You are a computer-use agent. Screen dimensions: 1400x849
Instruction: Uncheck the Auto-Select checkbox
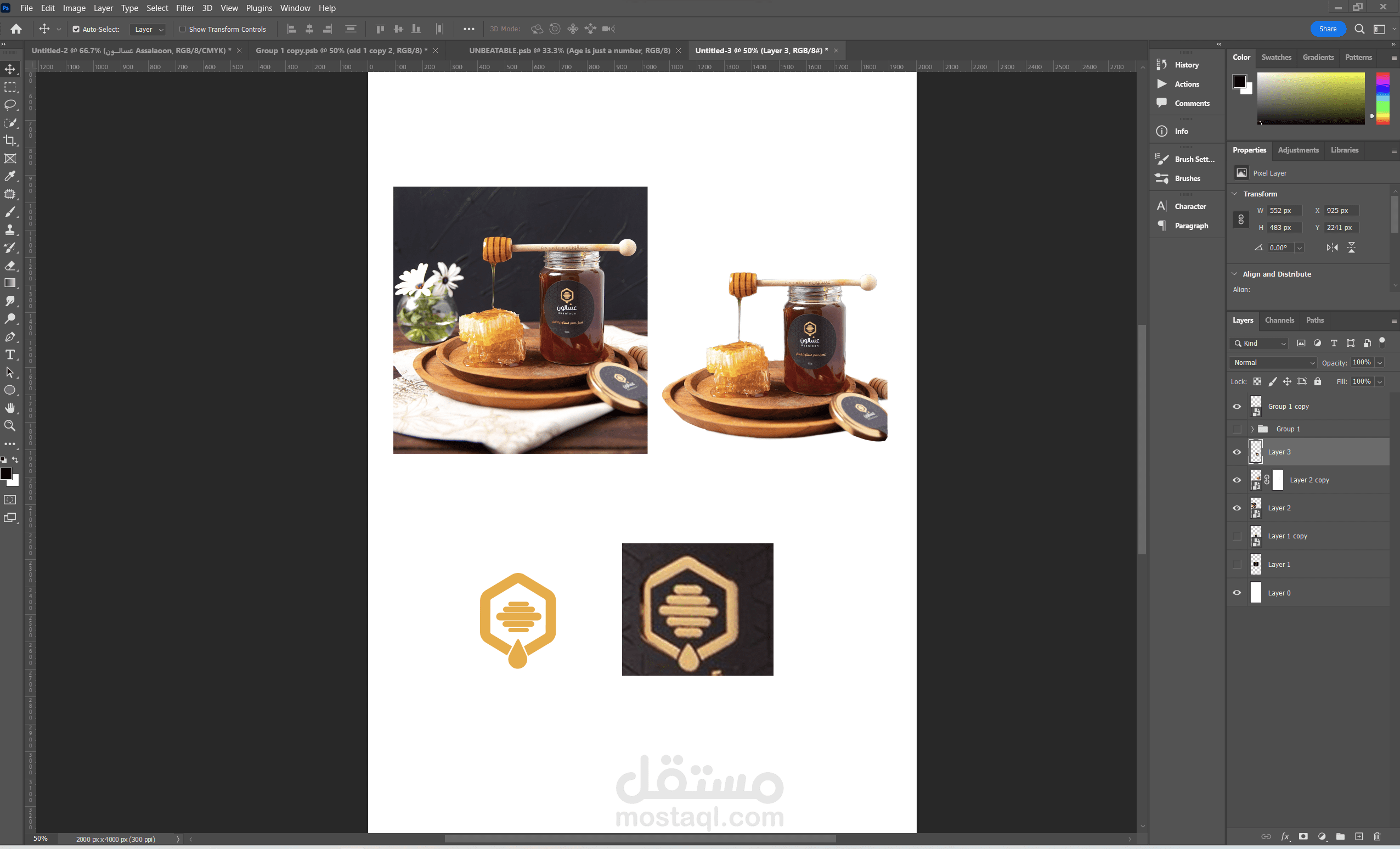[x=76, y=29]
